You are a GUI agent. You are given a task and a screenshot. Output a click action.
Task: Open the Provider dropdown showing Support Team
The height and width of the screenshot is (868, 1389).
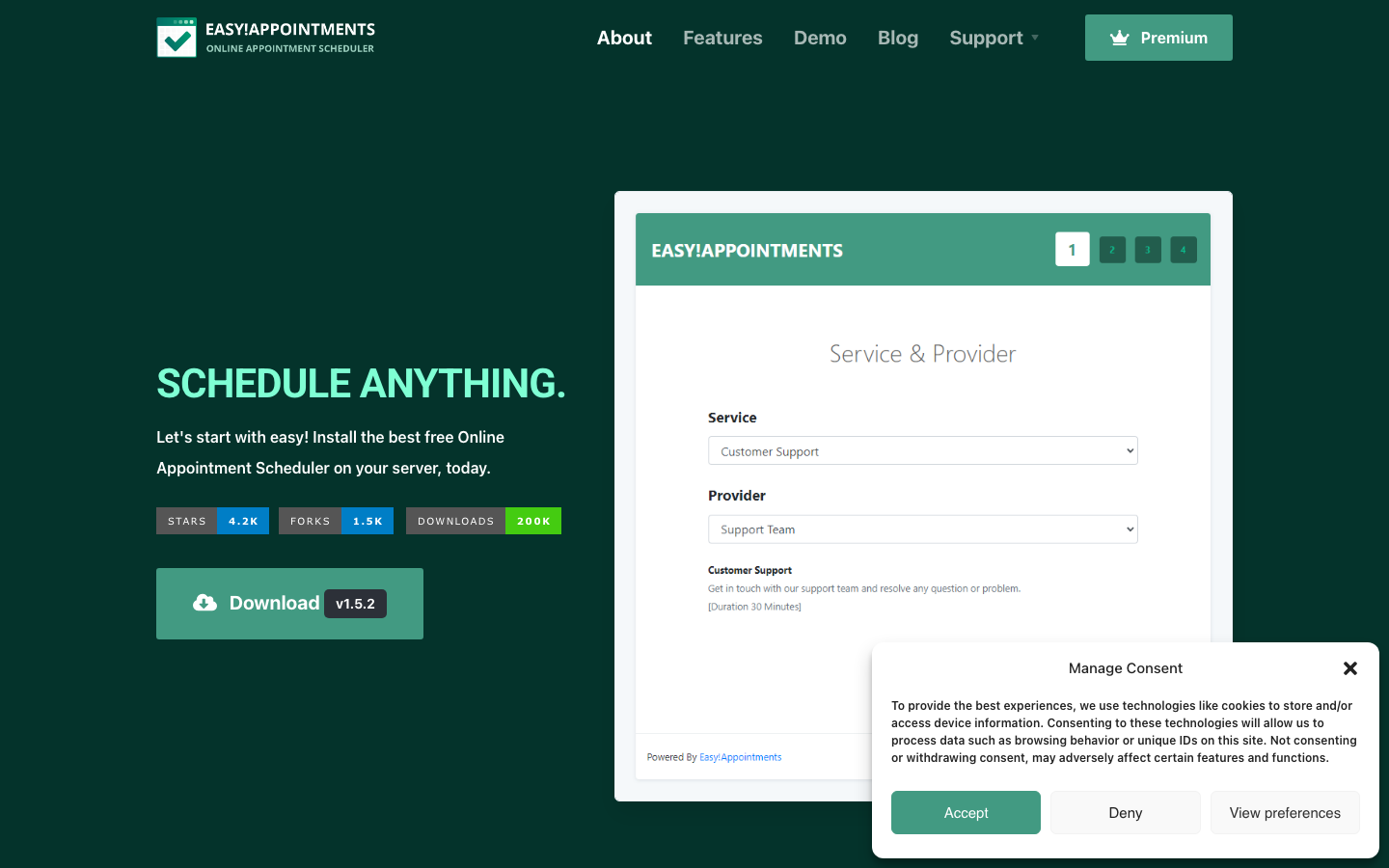922,529
